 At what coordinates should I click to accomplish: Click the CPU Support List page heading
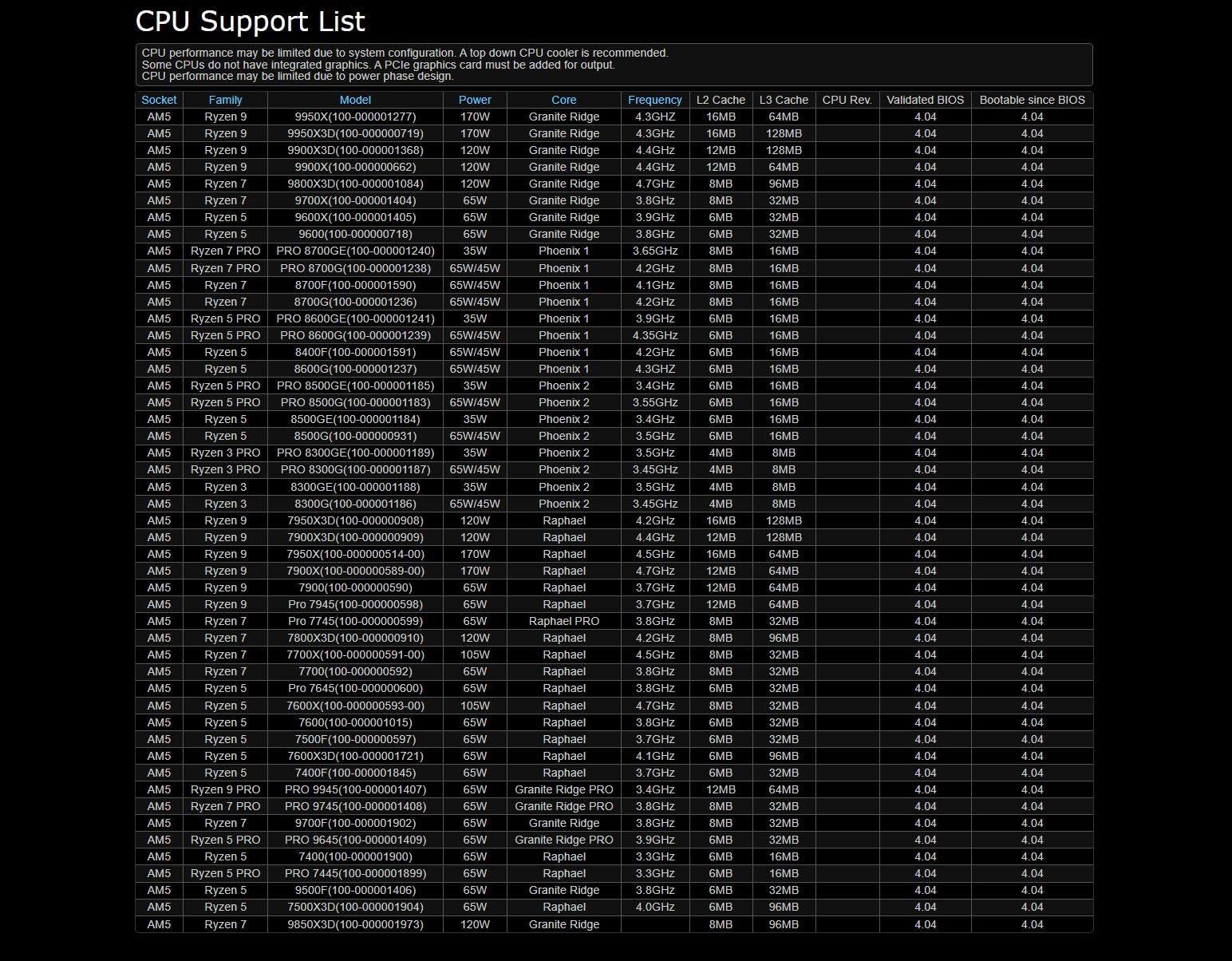(x=251, y=22)
